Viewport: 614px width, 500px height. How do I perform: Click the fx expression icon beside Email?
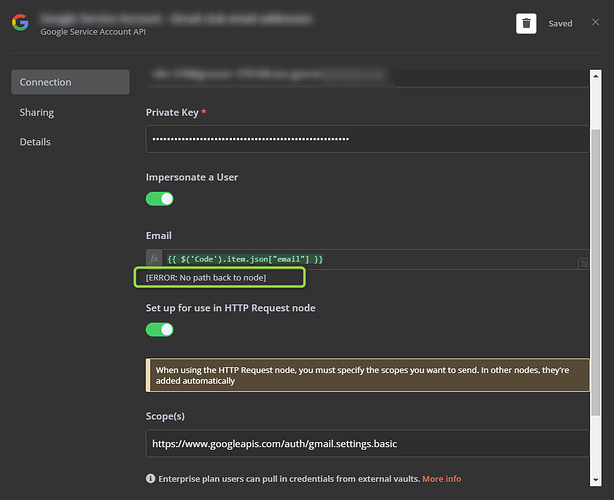[x=154, y=259]
